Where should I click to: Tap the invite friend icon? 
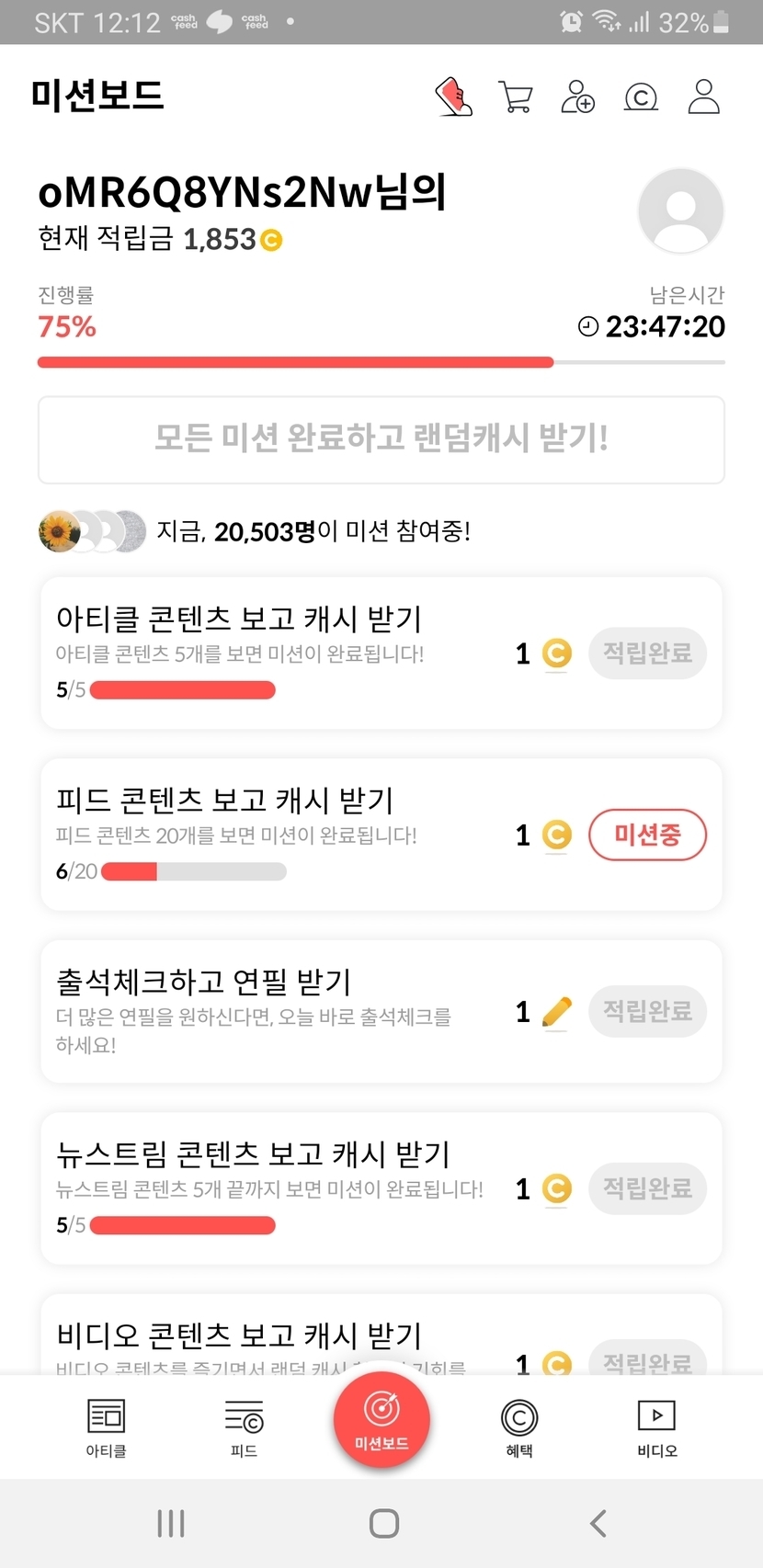pos(577,97)
